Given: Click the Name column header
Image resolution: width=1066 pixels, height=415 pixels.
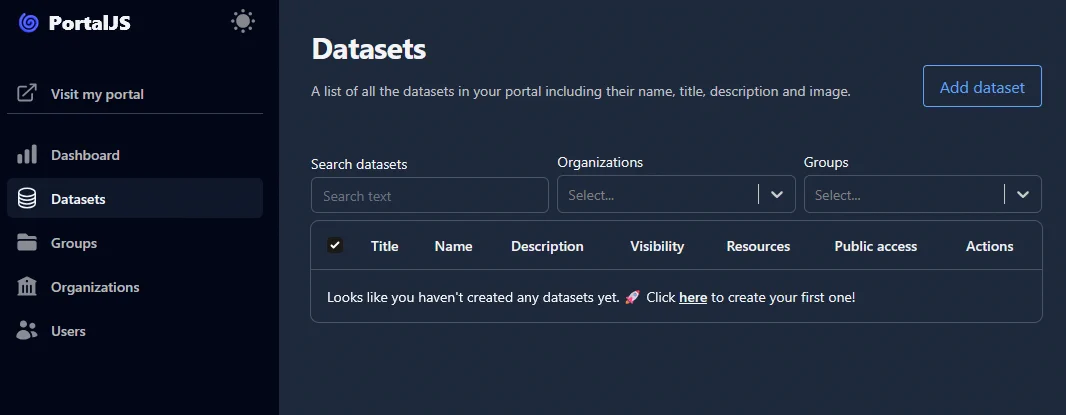Looking at the screenshot, I should 453,246.
